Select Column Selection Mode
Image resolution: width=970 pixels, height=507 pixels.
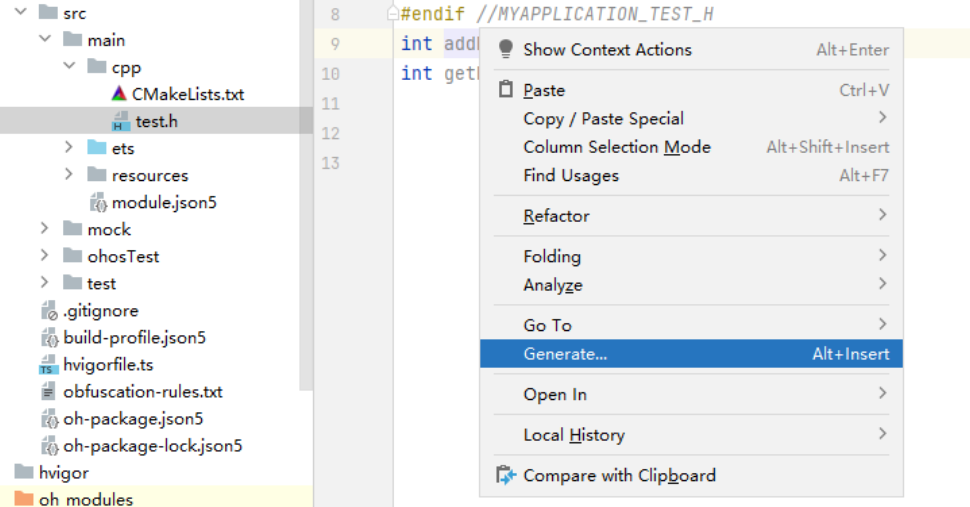[x=691, y=147]
